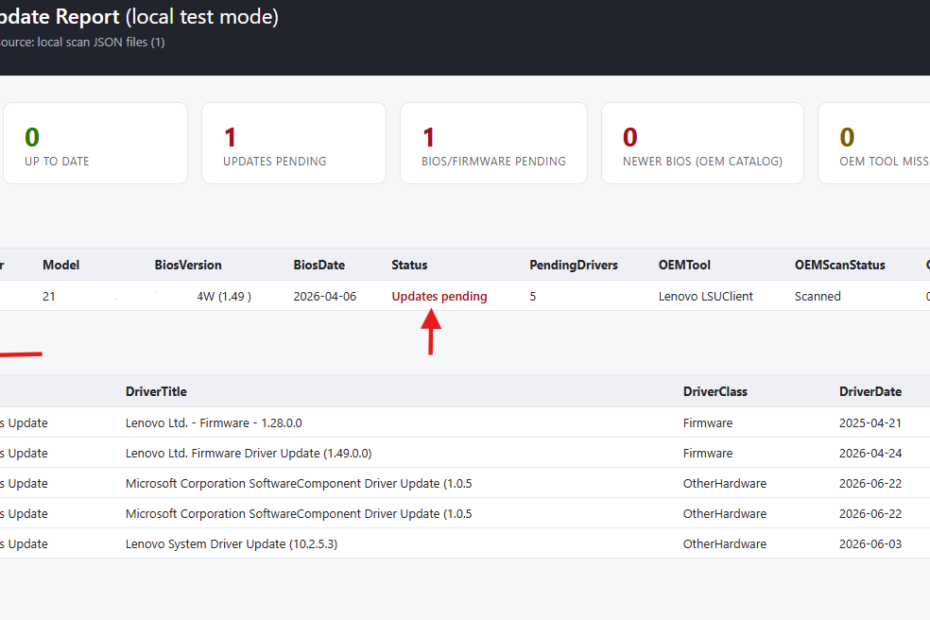Select the driver date '2026-06-03'

point(870,544)
